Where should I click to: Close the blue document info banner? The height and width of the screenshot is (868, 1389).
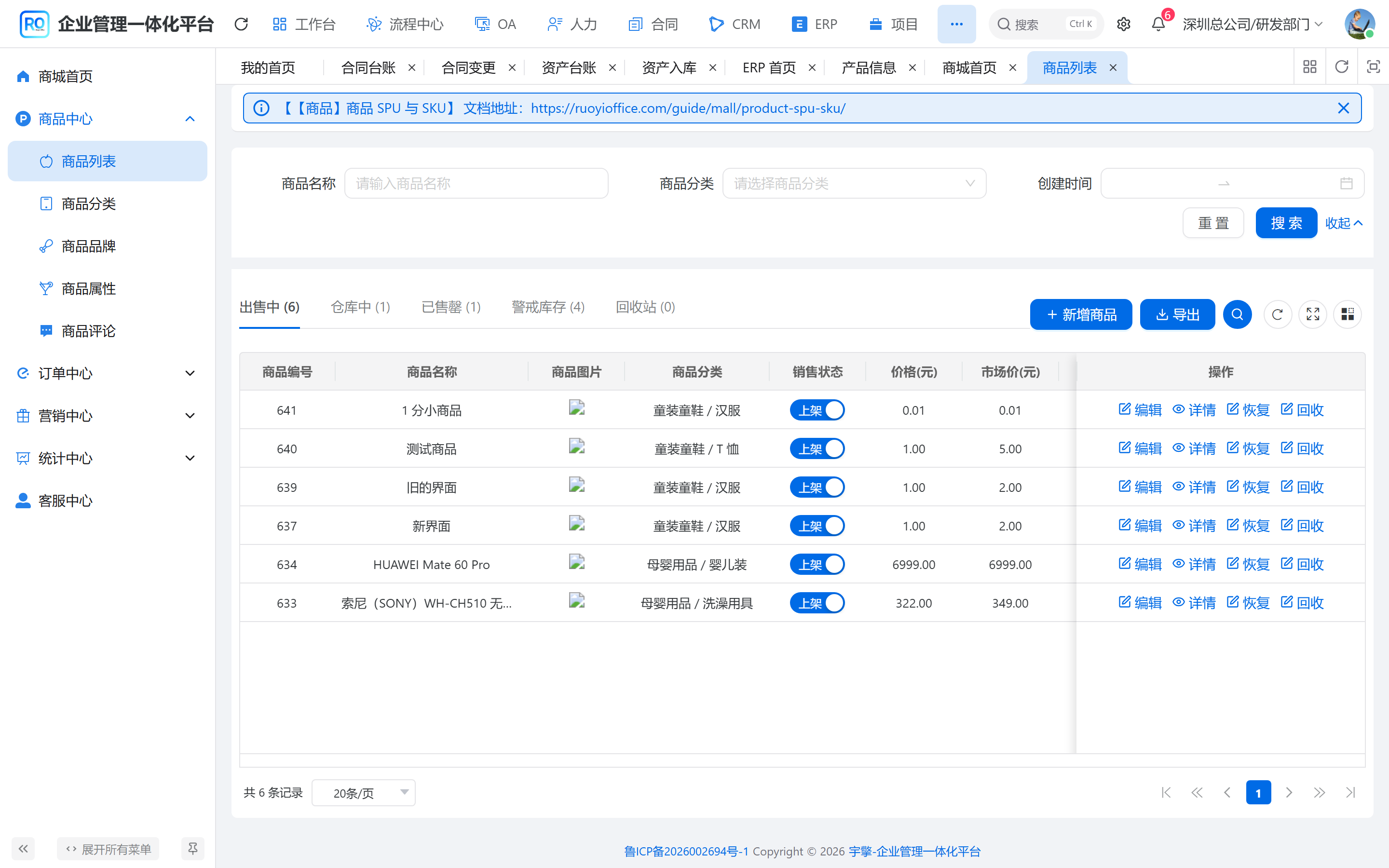coord(1343,108)
